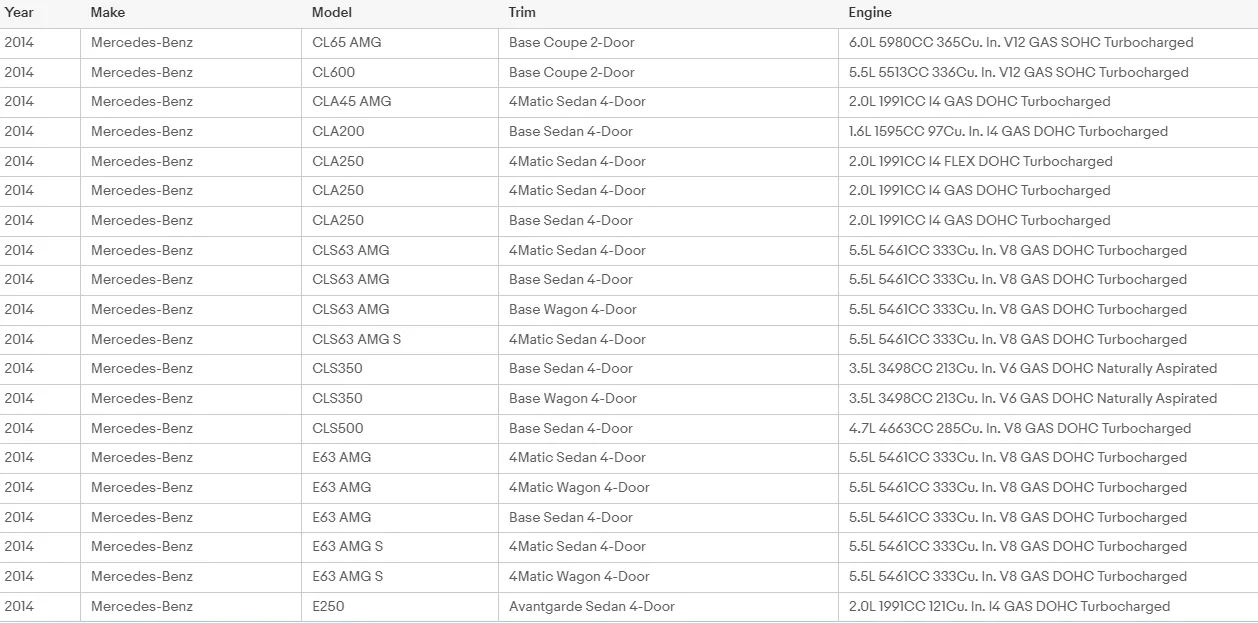1258x623 pixels.
Task: Select the CLS63 AMG Base Wagon trim cell
Action: coord(668,310)
